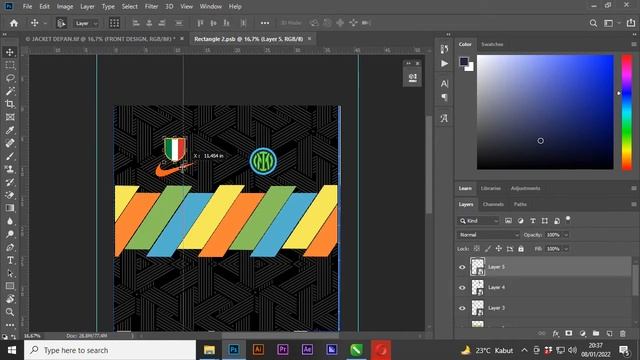The height and width of the screenshot is (360, 640).
Task: Open the Fill slider dropdown arrow
Action: (x=566, y=249)
